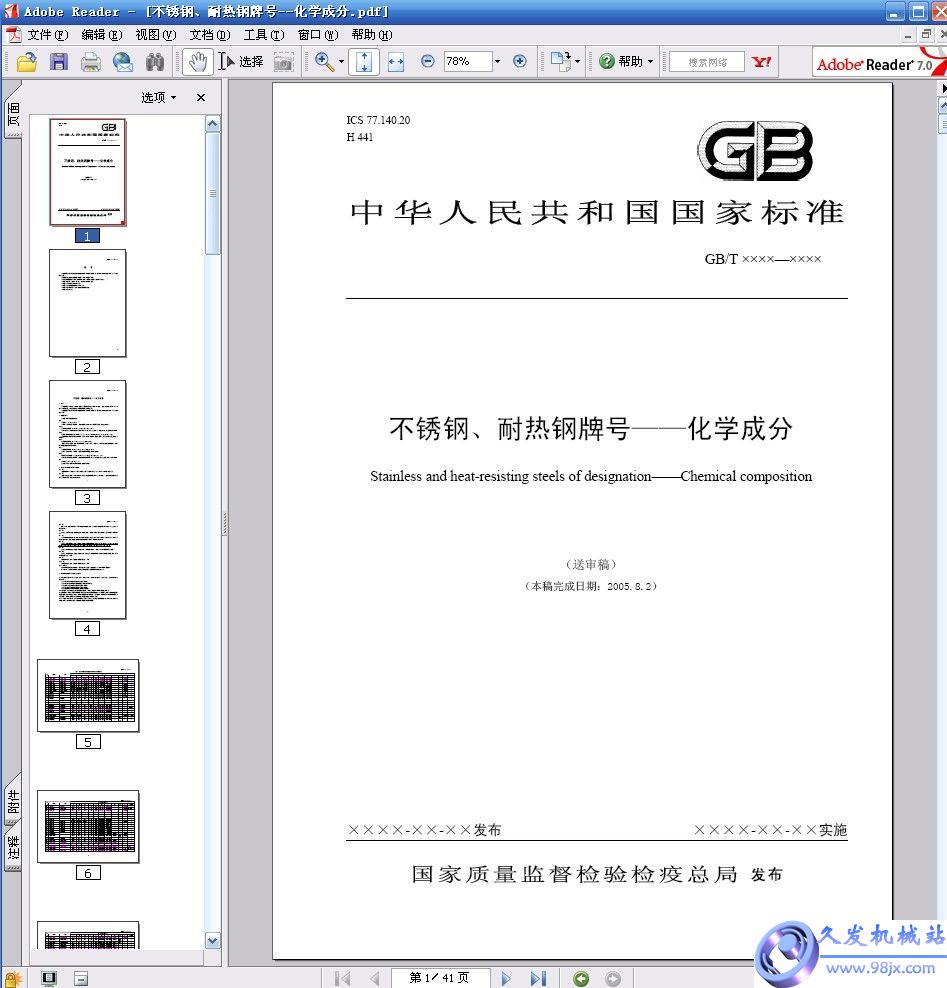Click the grey next view arrow
Screen dimensions: 947x988
(x=612, y=979)
